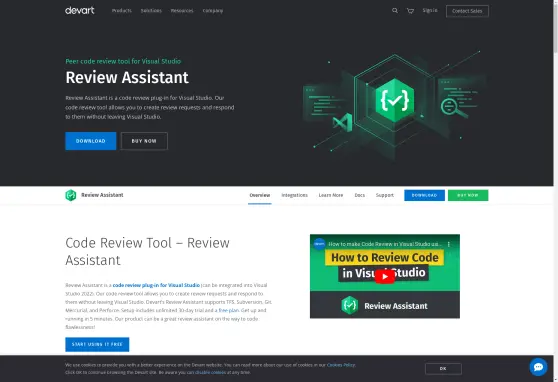Open the search icon in header
558x382 pixels.
395,11
